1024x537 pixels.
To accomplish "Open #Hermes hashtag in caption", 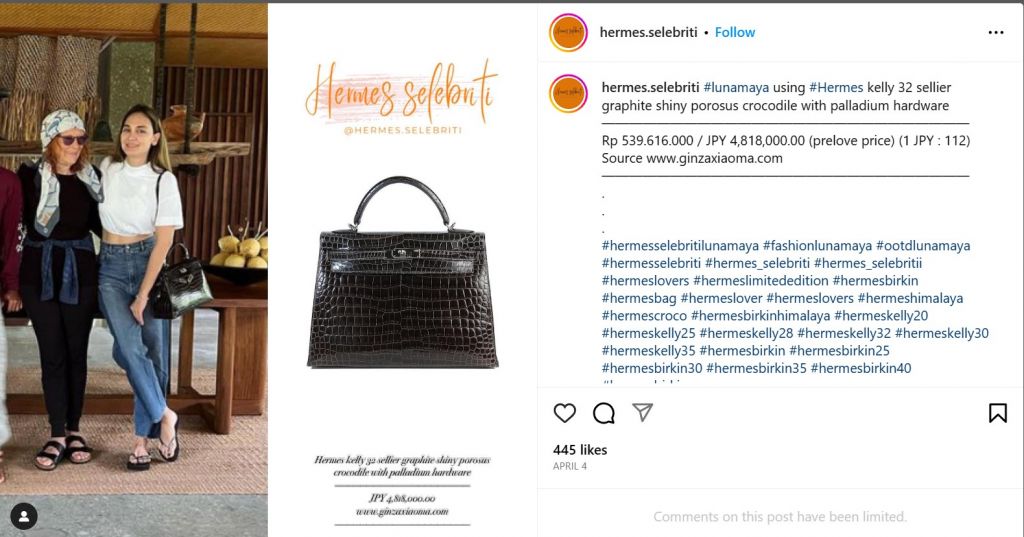I will [x=836, y=88].
